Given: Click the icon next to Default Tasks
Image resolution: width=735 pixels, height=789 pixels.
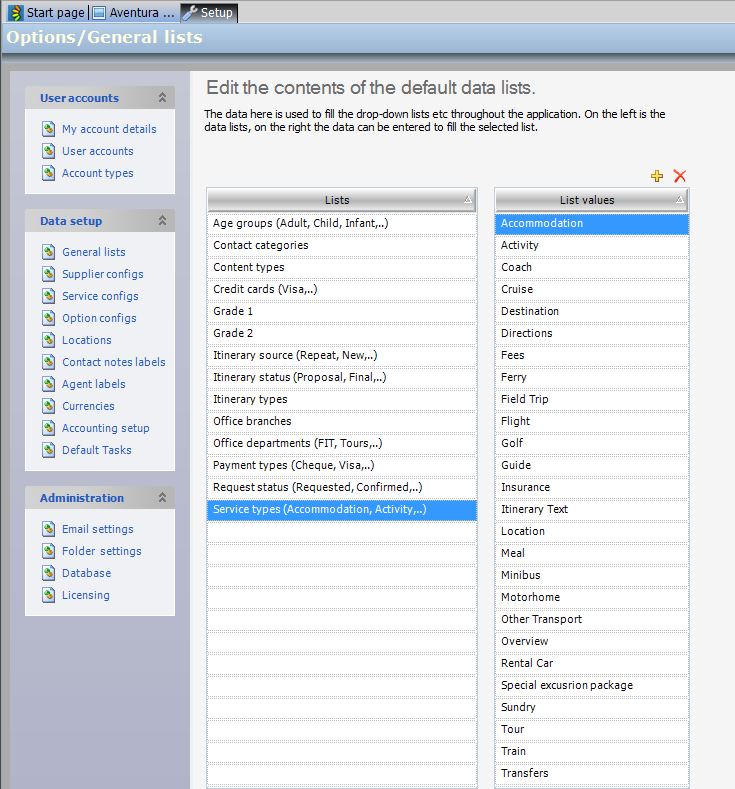Looking at the screenshot, I should click(48, 450).
